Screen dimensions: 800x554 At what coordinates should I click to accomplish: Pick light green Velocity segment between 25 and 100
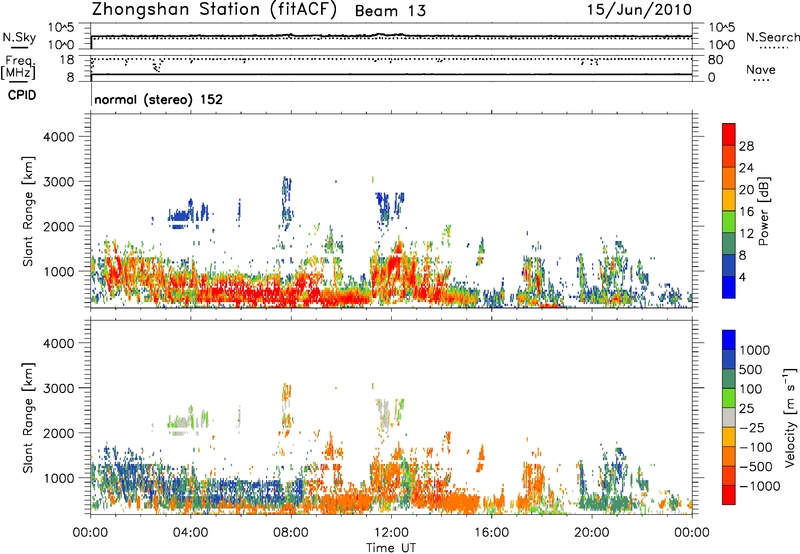pos(729,398)
